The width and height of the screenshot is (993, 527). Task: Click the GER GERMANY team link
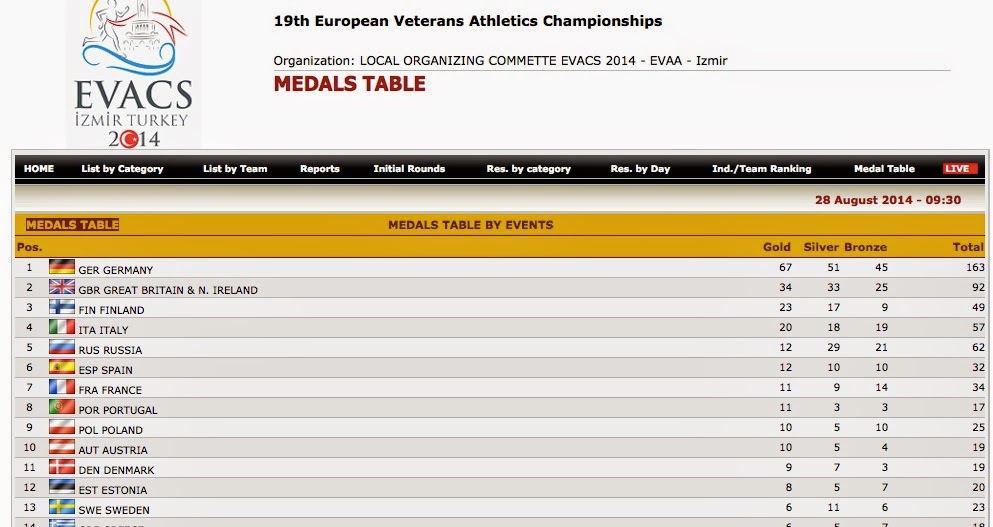pos(115,270)
